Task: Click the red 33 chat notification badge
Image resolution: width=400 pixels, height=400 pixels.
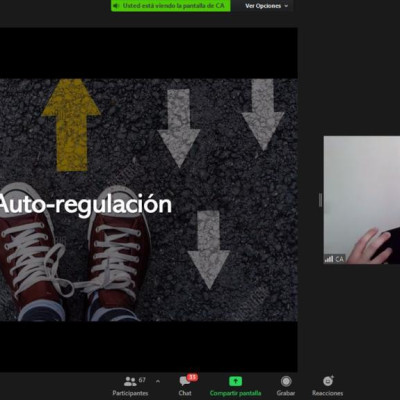Action: 192,377
